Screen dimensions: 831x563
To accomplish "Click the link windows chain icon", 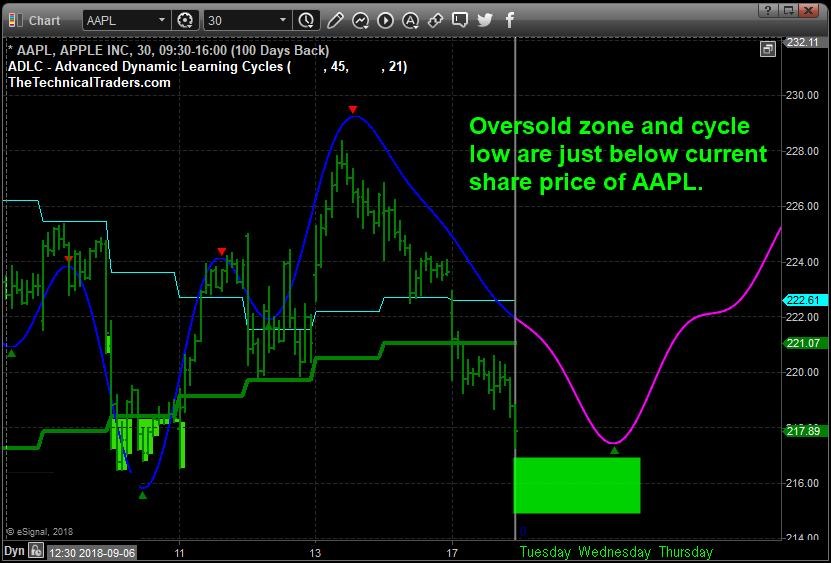I will tap(435, 21).
